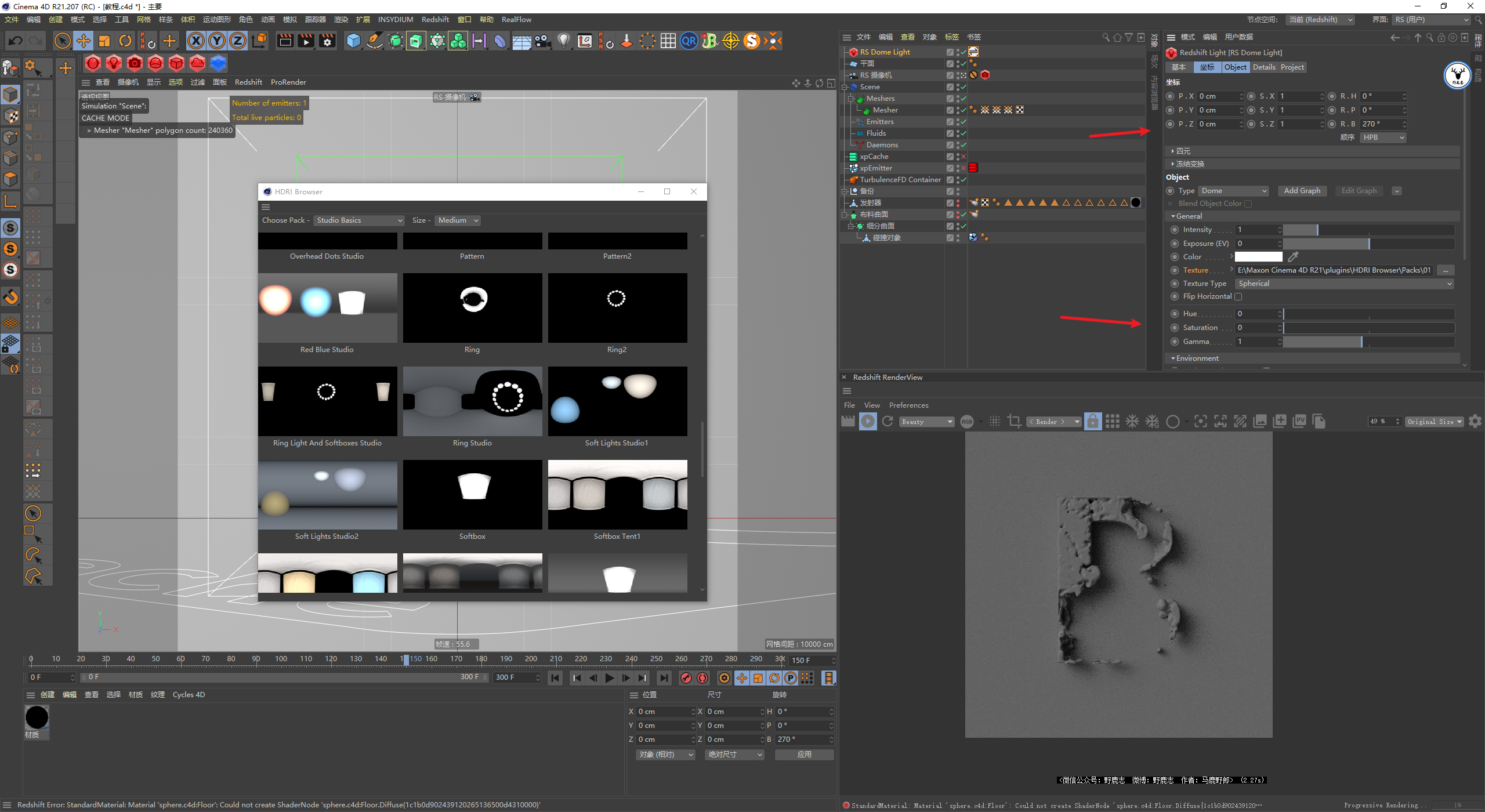Click the white Color swatch
1485x812 pixels.
click(x=1258, y=257)
